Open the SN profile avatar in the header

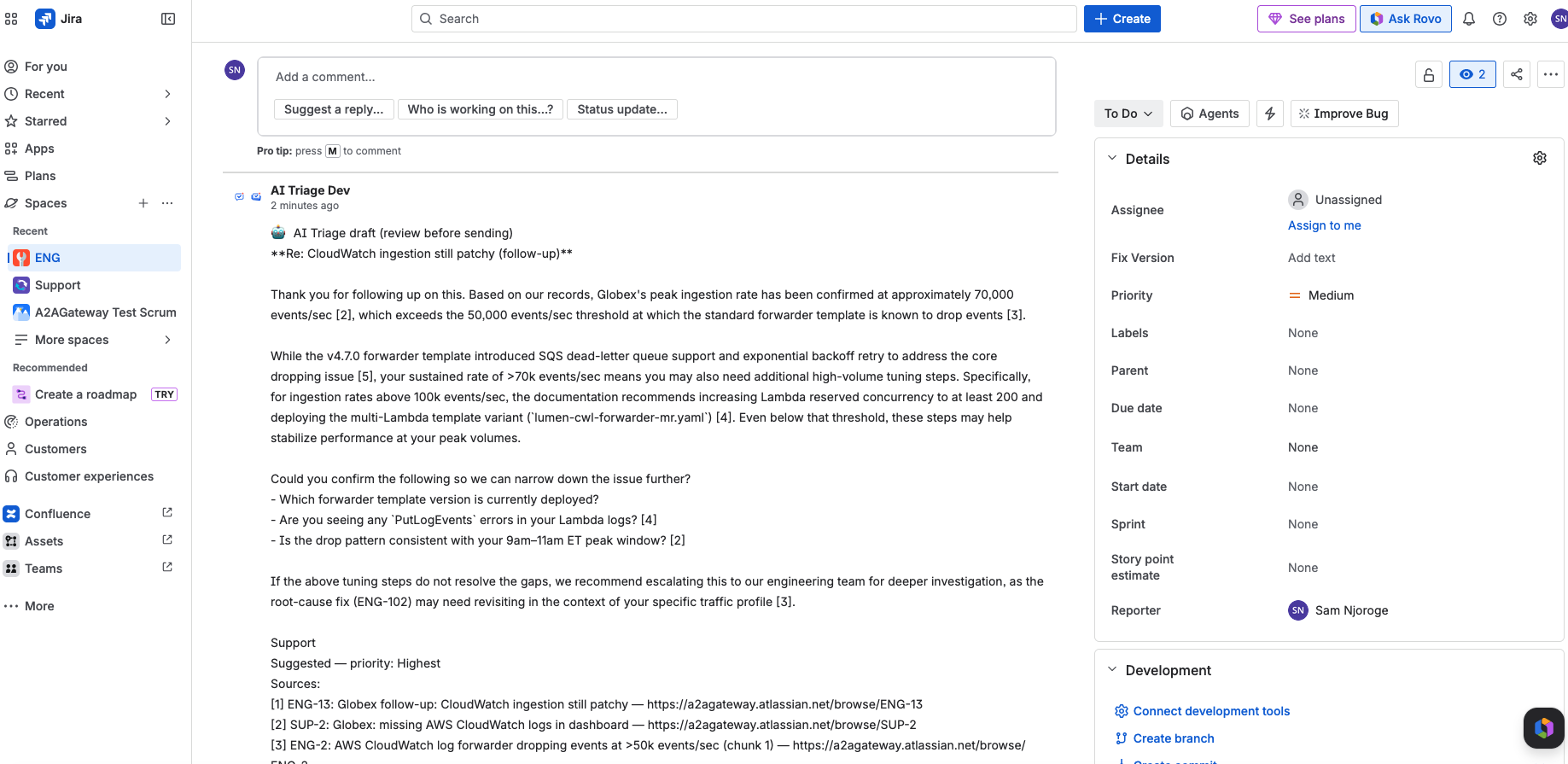click(x=1559, y=19)
